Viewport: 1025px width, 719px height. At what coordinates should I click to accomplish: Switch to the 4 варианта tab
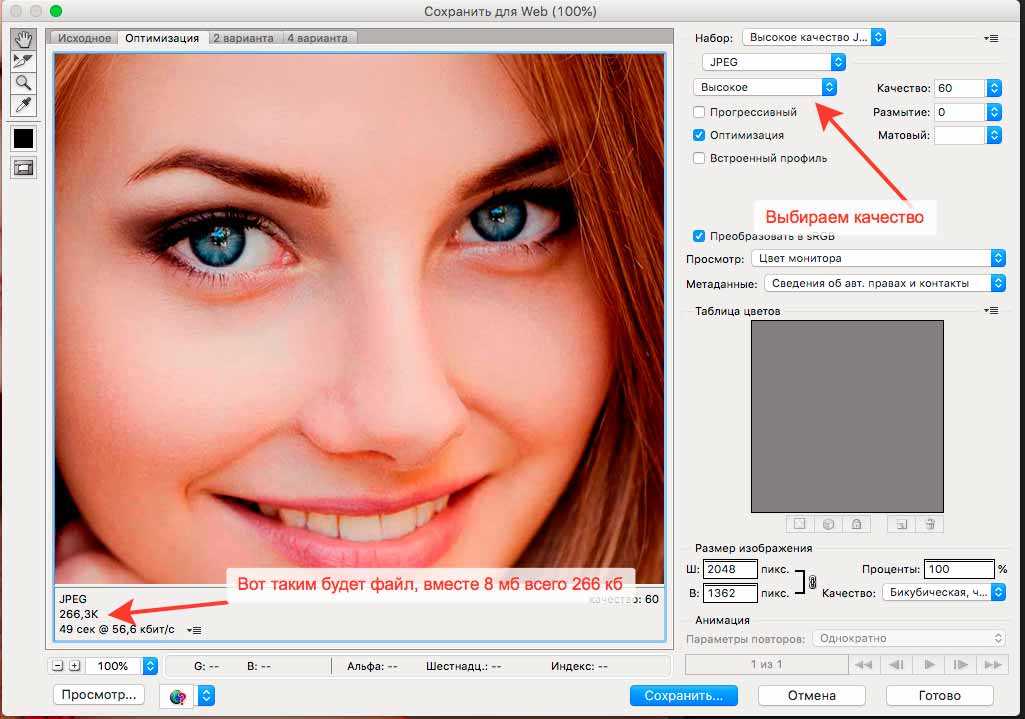point(318,38)
